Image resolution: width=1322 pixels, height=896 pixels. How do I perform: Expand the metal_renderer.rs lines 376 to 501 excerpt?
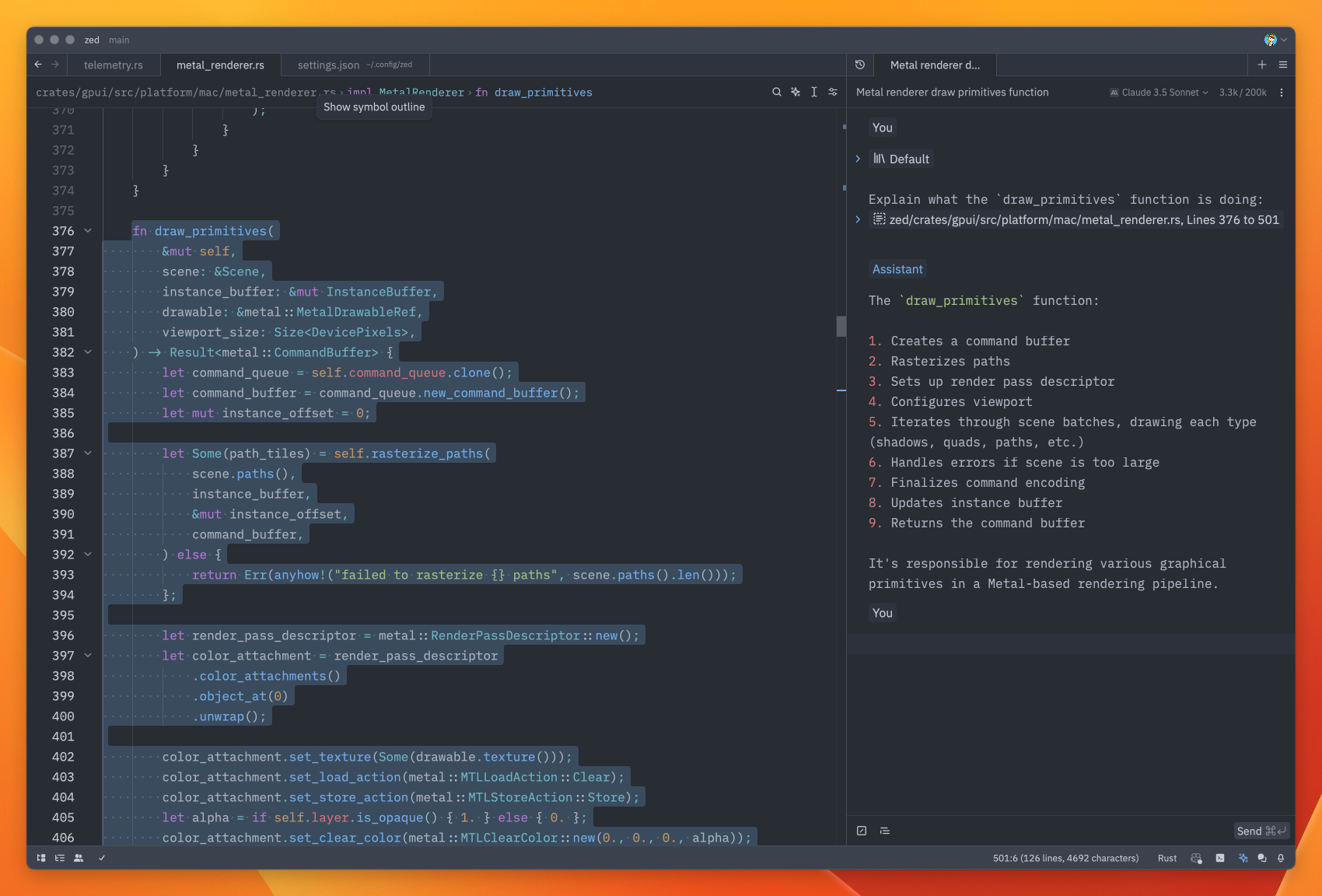pos(858,219)
